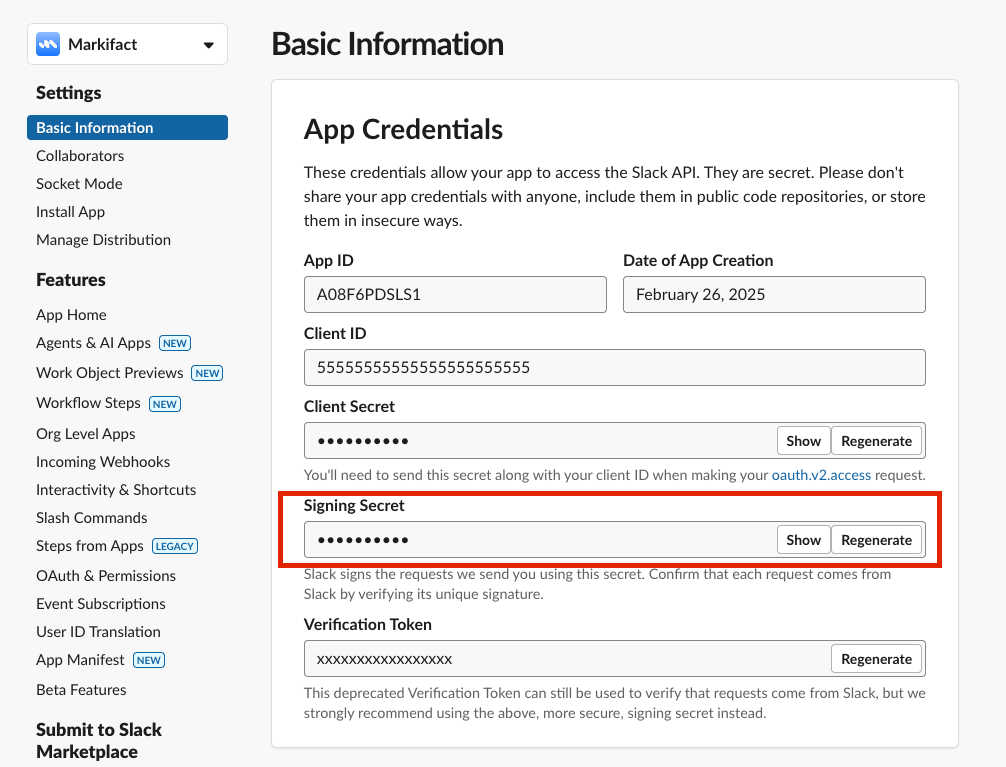The image size is (1006, 767).
Task: Open User ID Translation page
Action: click(98, 632)
